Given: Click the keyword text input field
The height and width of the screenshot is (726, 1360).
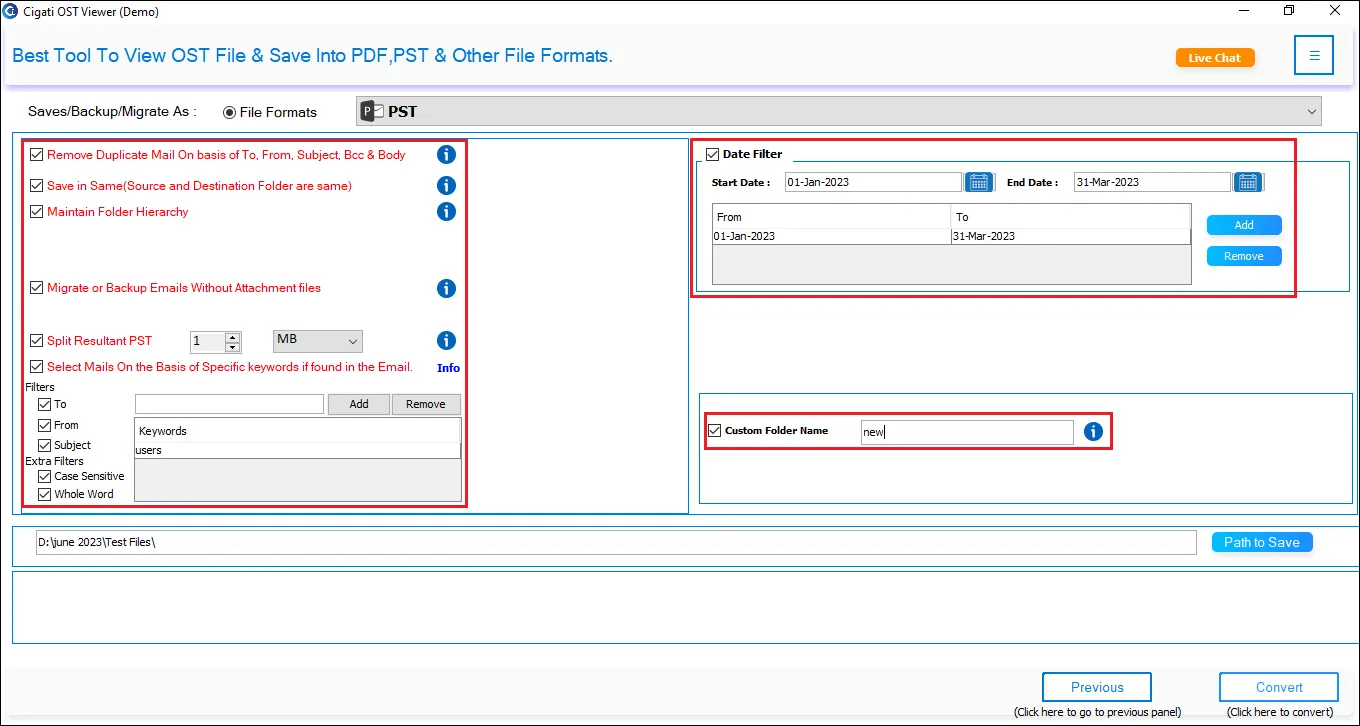Looking at the screenshot, I should point(229,404).
